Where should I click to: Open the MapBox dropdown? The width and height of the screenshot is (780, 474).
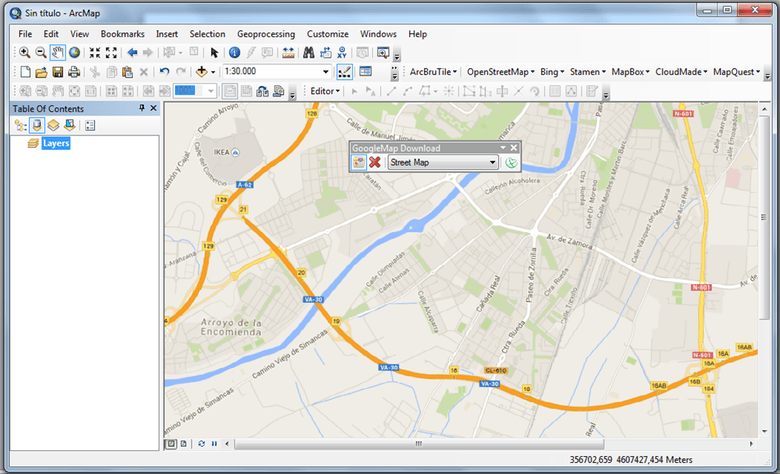coord(630,72)
